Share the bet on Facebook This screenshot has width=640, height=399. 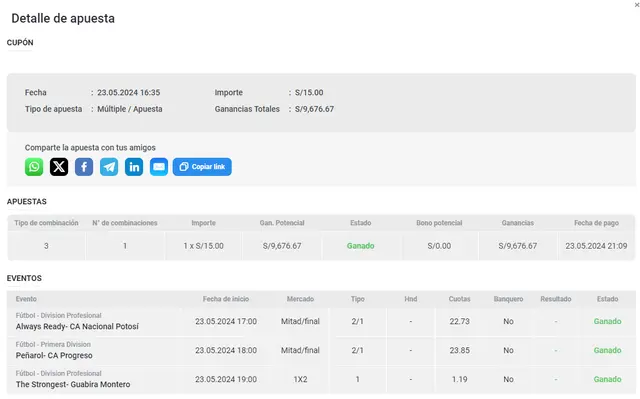84,167
